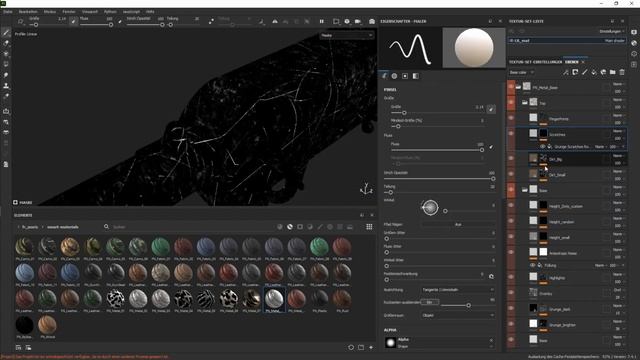Hide the Dirt_Big layer
This screenshot has width=640, height=360.
point(511,158)
